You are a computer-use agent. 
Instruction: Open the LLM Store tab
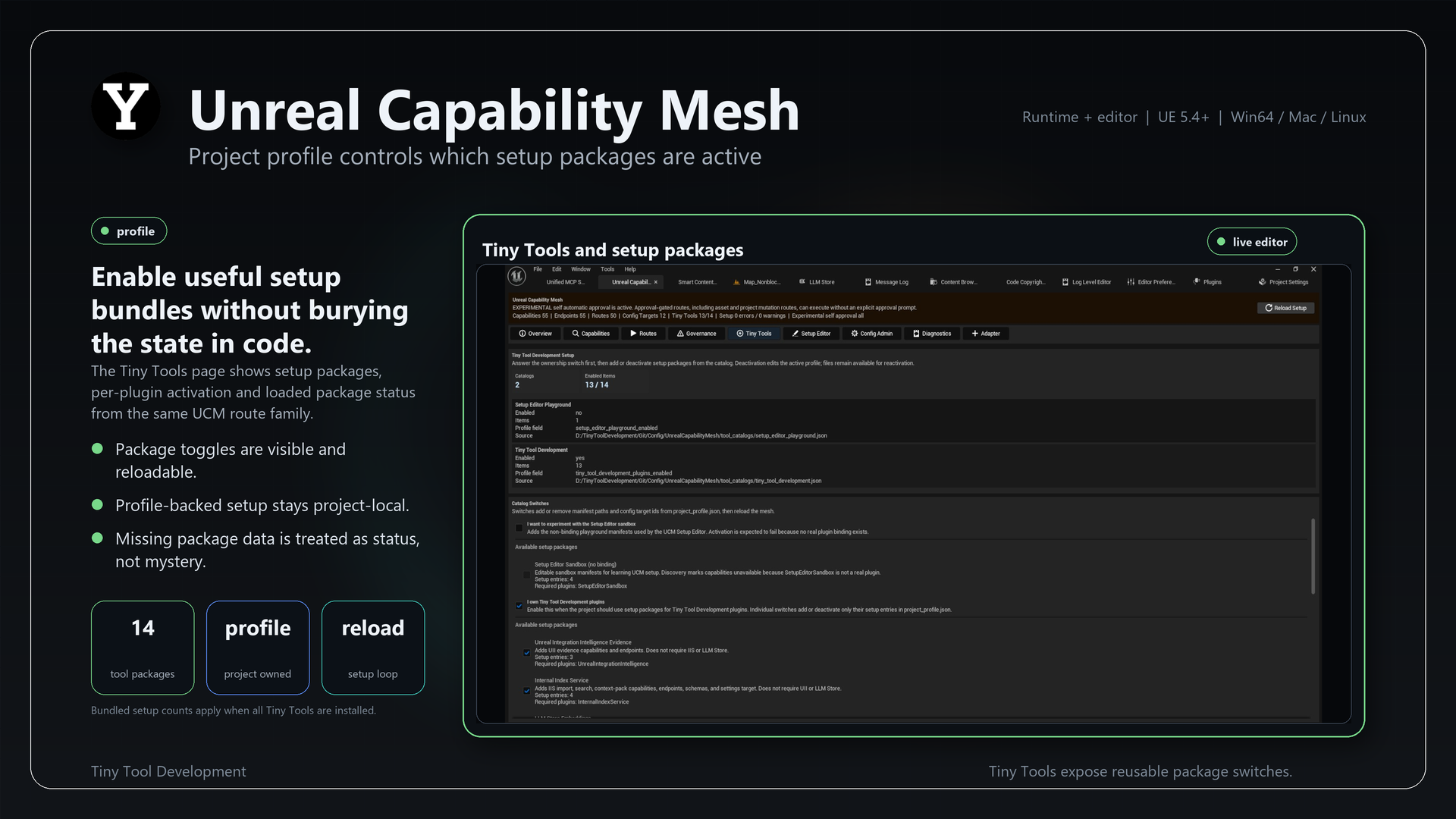817,282
